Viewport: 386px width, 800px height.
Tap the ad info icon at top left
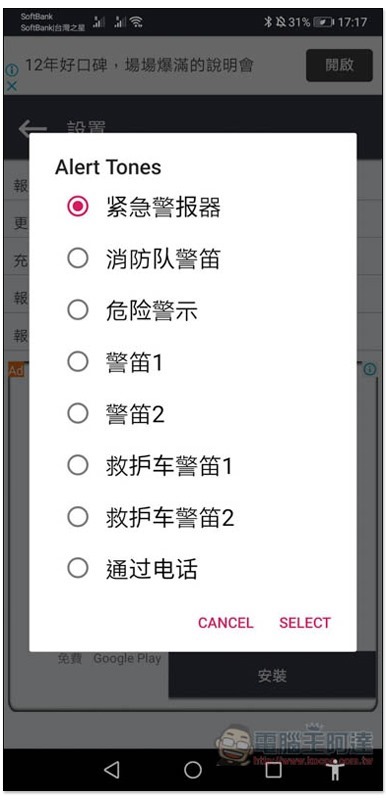coord(11,70)
